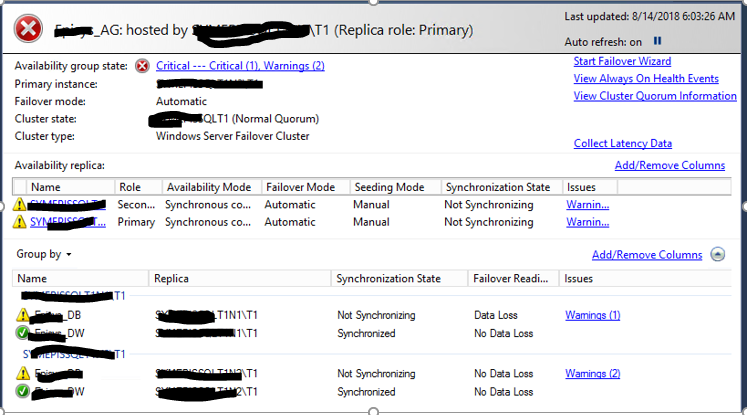Open View Cluster Quorum Information
The image size is (747, 415).
tap(655, 96)
